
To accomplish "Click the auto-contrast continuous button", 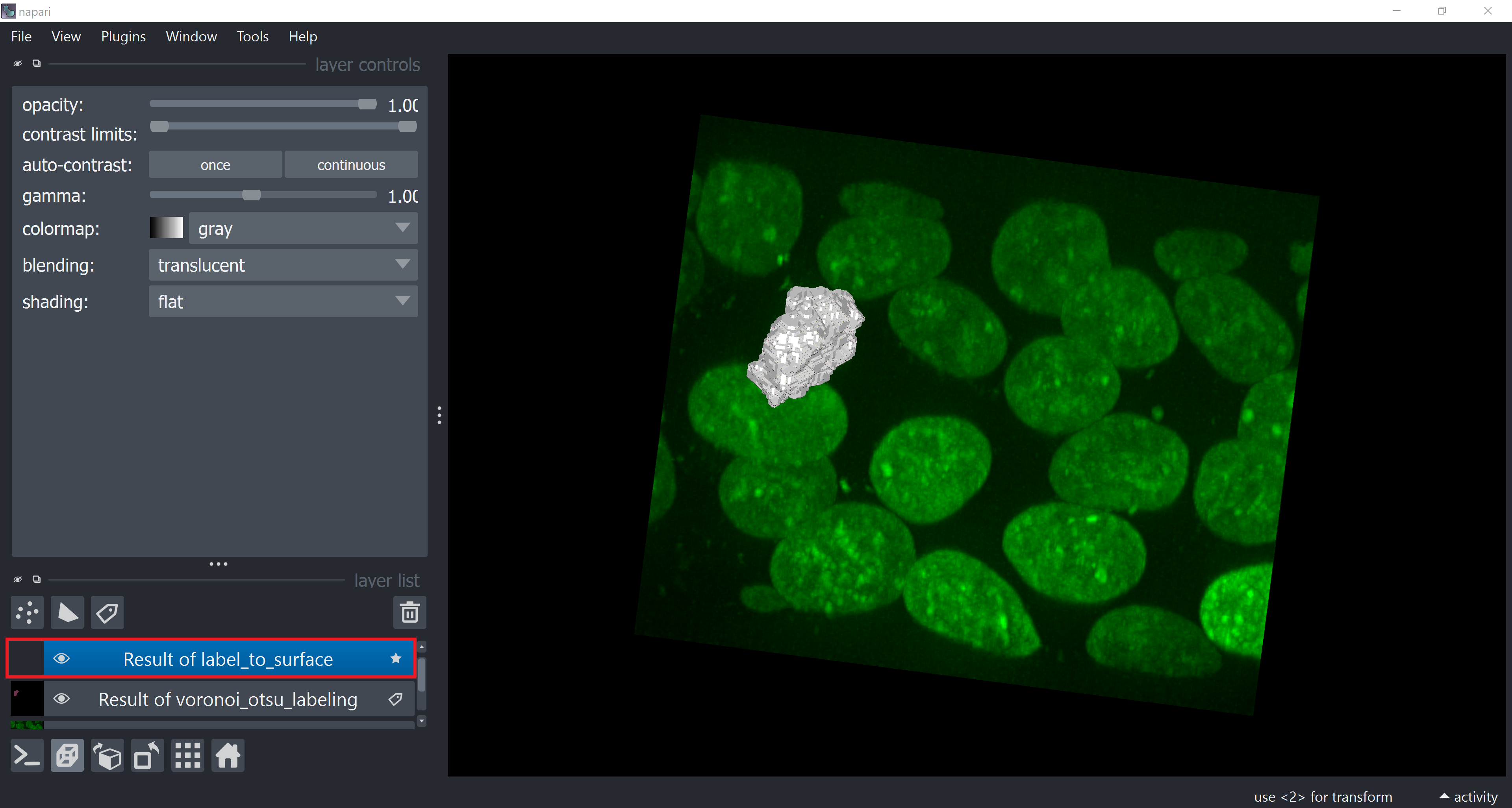I will pyautogui.click(x=351, y=165).
